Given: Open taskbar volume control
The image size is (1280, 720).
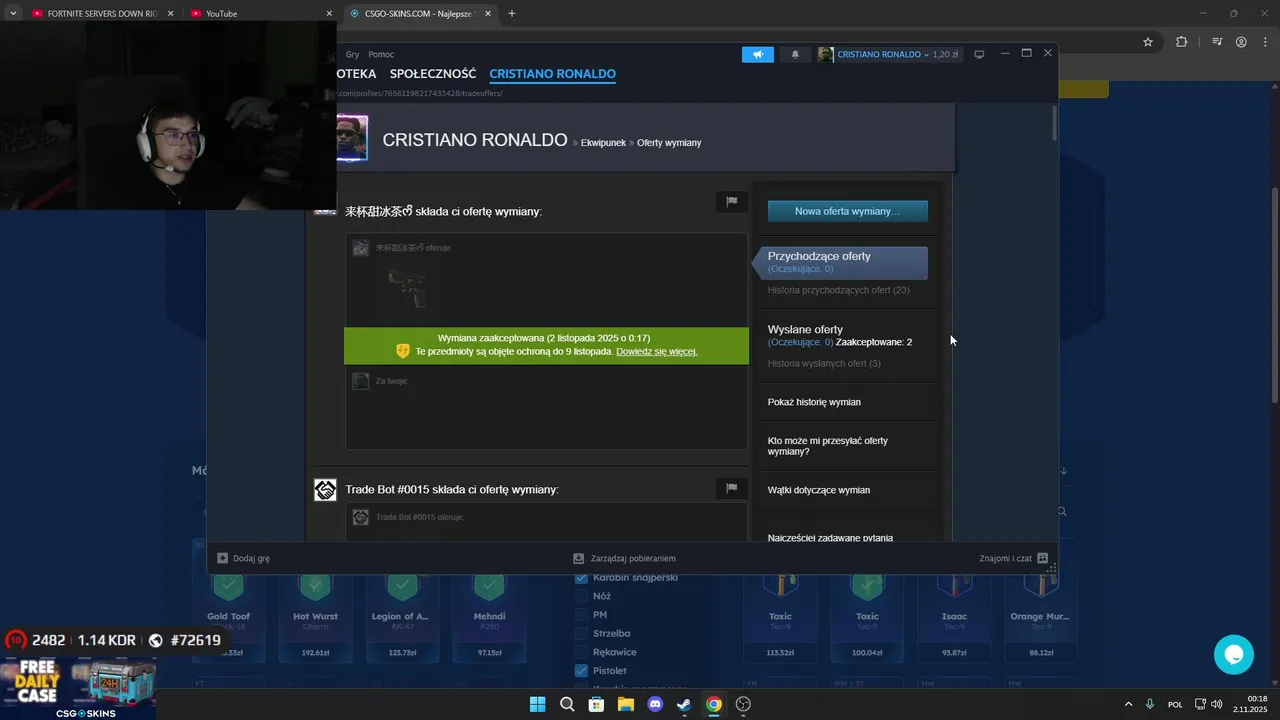Looking at the screenshot, I should point(1216,704).
